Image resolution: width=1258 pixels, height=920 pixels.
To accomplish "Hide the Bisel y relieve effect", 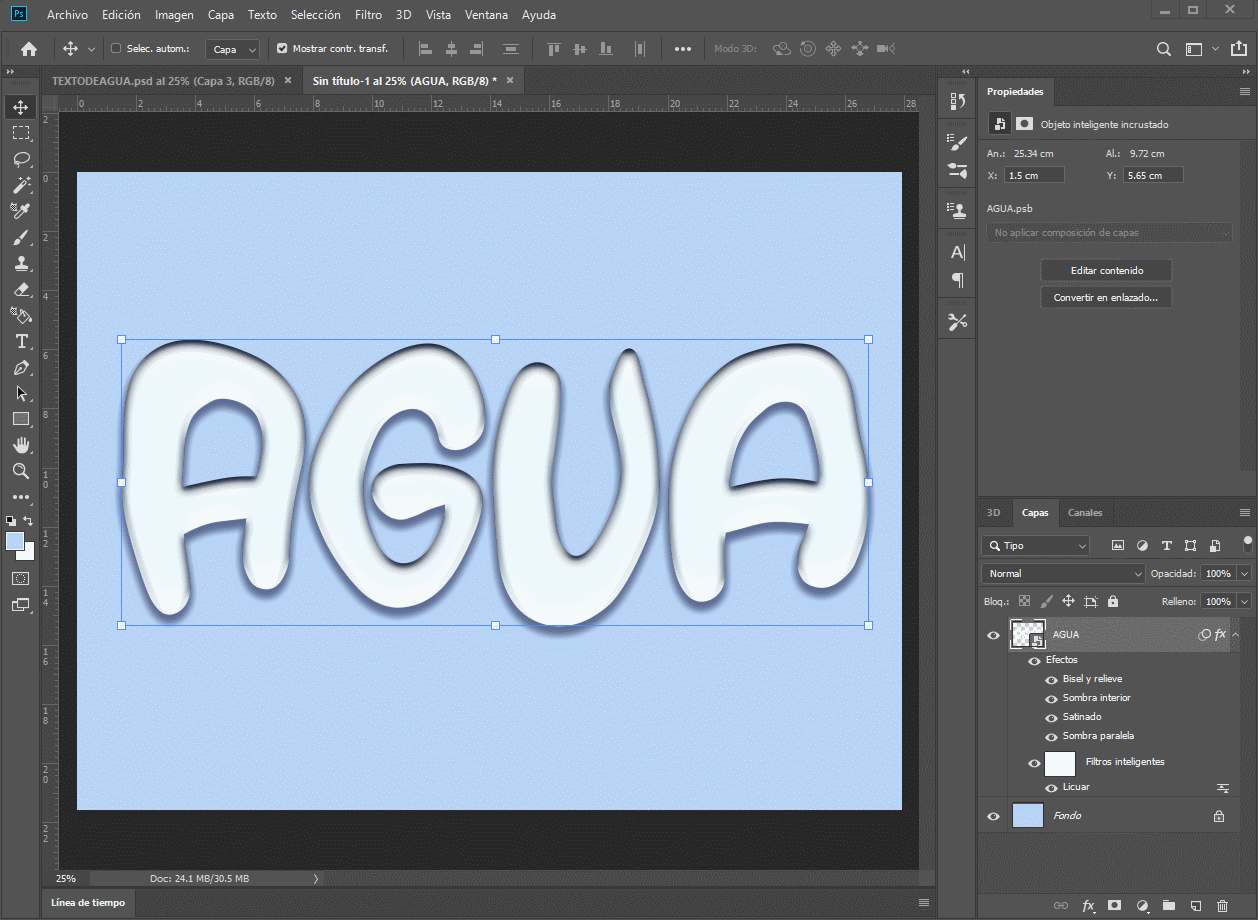I will 1051,680.
